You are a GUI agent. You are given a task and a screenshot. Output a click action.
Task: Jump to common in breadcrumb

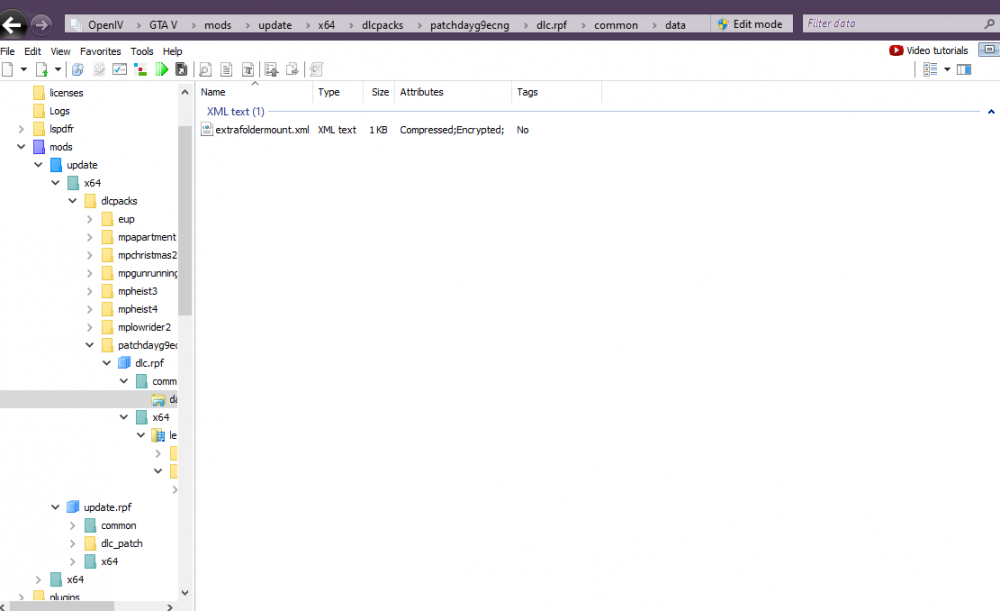tap(616, 25)
